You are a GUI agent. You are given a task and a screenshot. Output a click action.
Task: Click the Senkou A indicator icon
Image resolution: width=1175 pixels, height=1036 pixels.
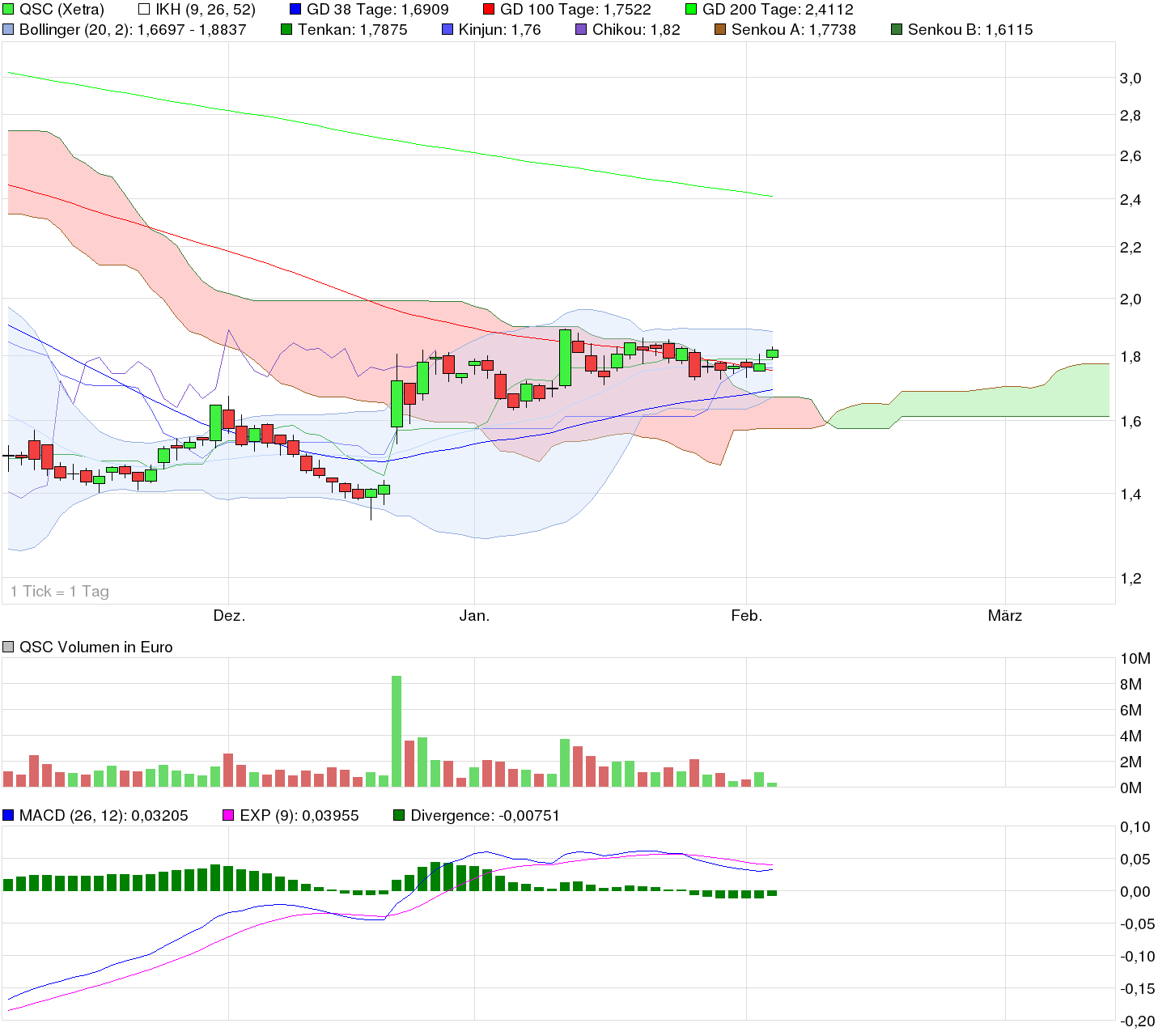coord(719,29)
